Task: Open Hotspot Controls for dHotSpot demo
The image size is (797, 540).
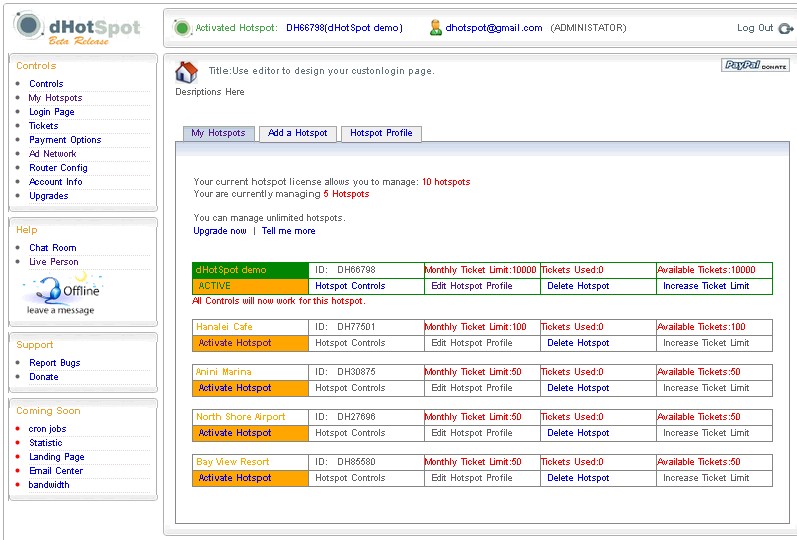Action: (350, 286)
